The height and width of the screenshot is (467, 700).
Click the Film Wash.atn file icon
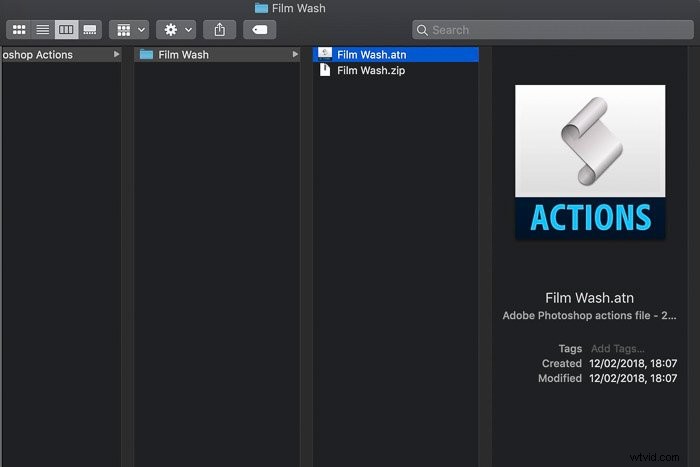click(325, 54)
